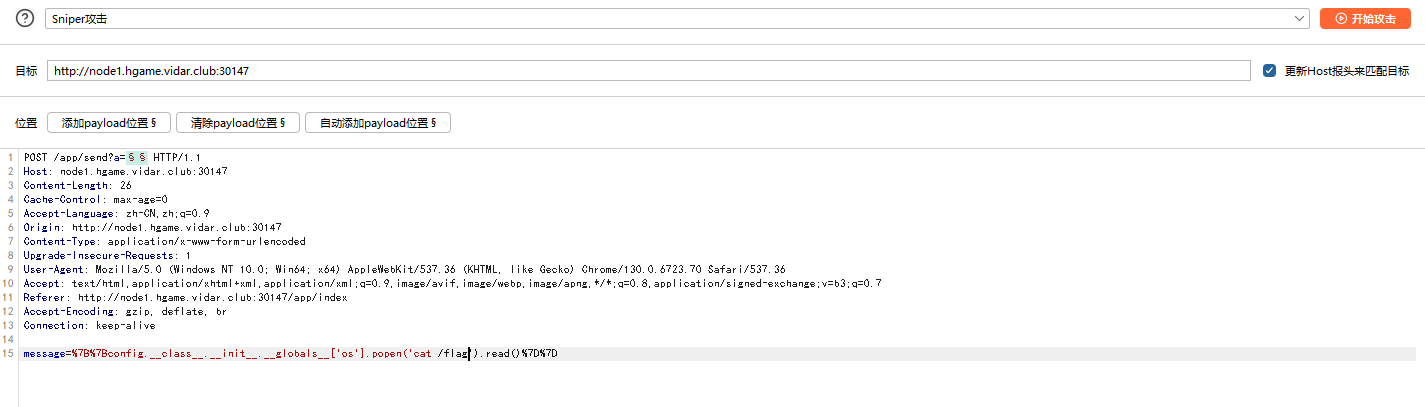Click the Referer header line

pos(185,298)
